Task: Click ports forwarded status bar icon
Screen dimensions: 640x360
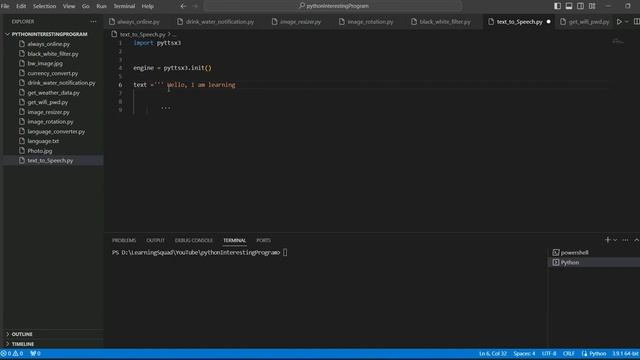Action: point(35,353)
